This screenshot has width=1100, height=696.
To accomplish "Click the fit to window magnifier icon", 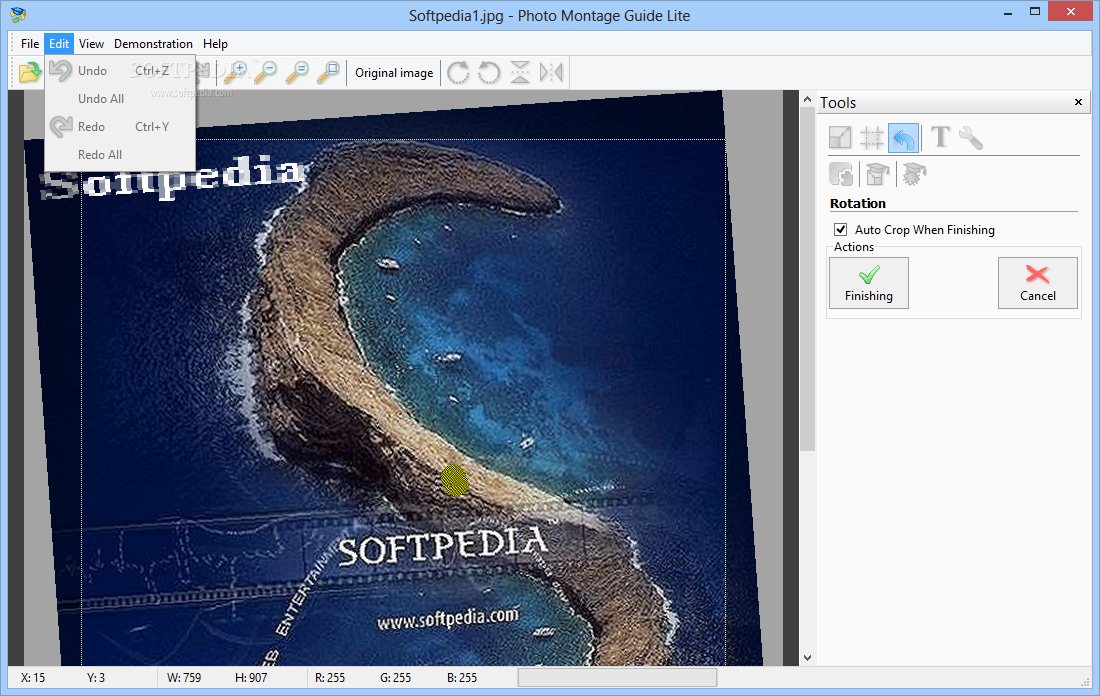I will click(x=328, y=72).
